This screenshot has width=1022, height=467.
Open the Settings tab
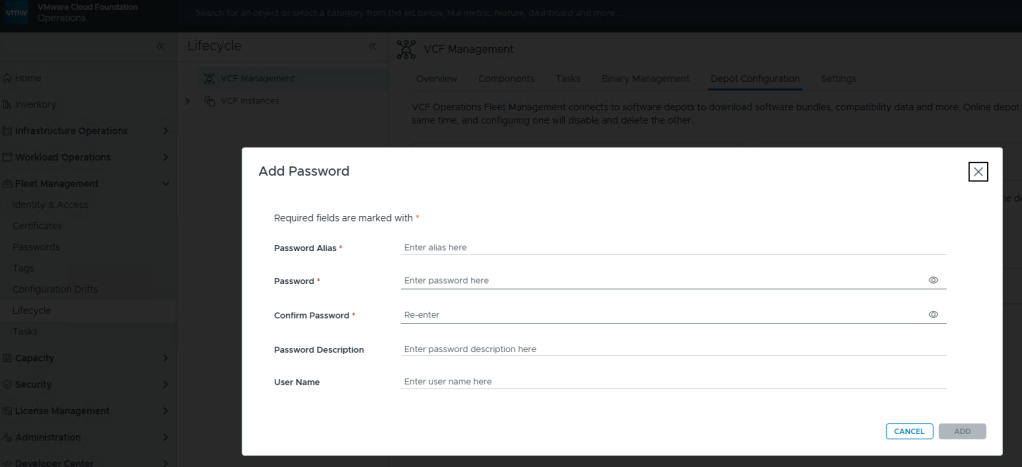[837, 79]
